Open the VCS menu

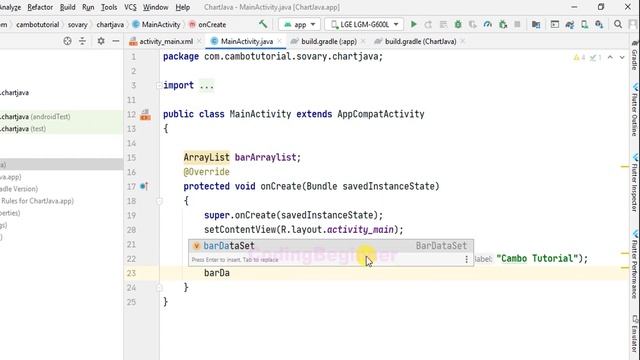pyautogui.click(x=130, y=7)
